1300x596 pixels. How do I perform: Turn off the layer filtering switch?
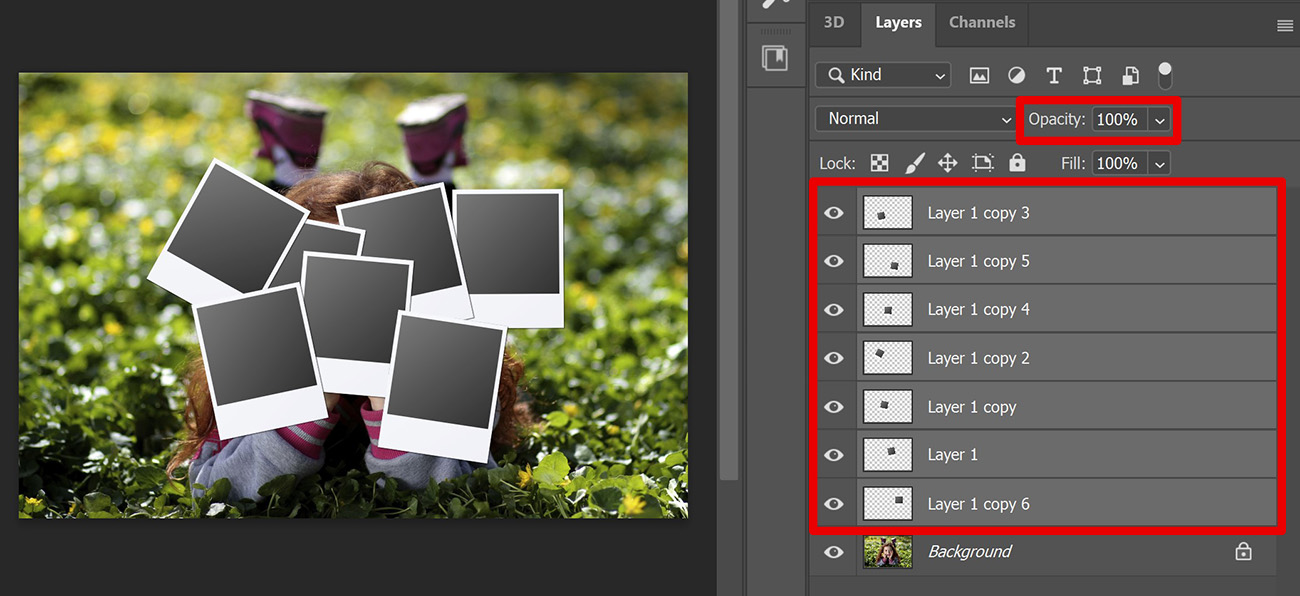click(1164, 75)
